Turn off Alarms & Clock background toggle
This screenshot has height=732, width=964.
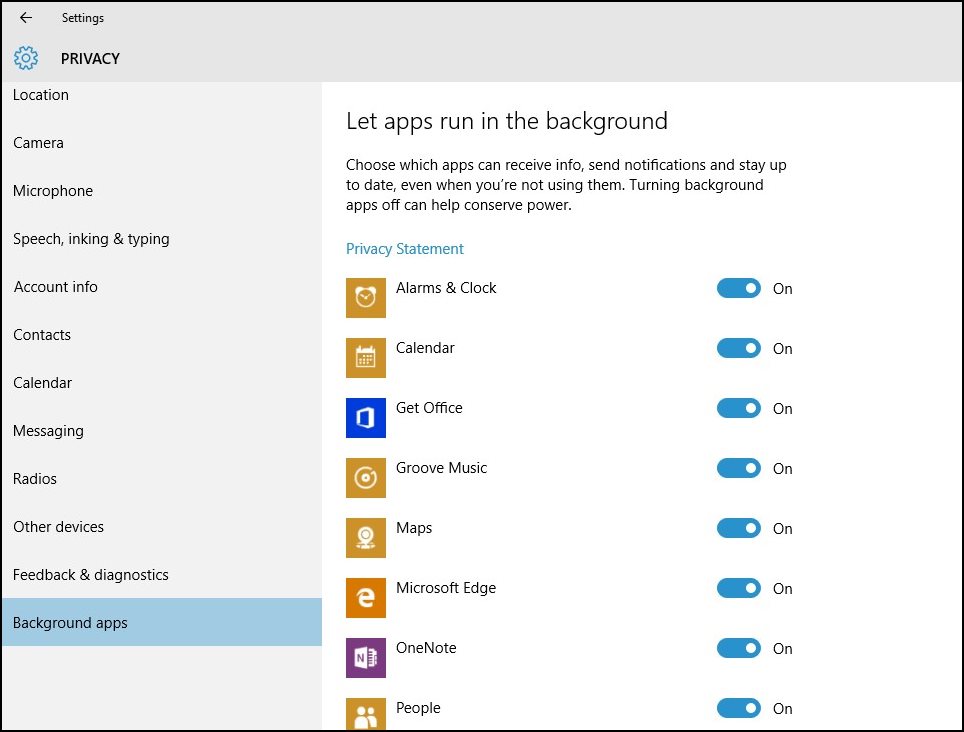738,288
